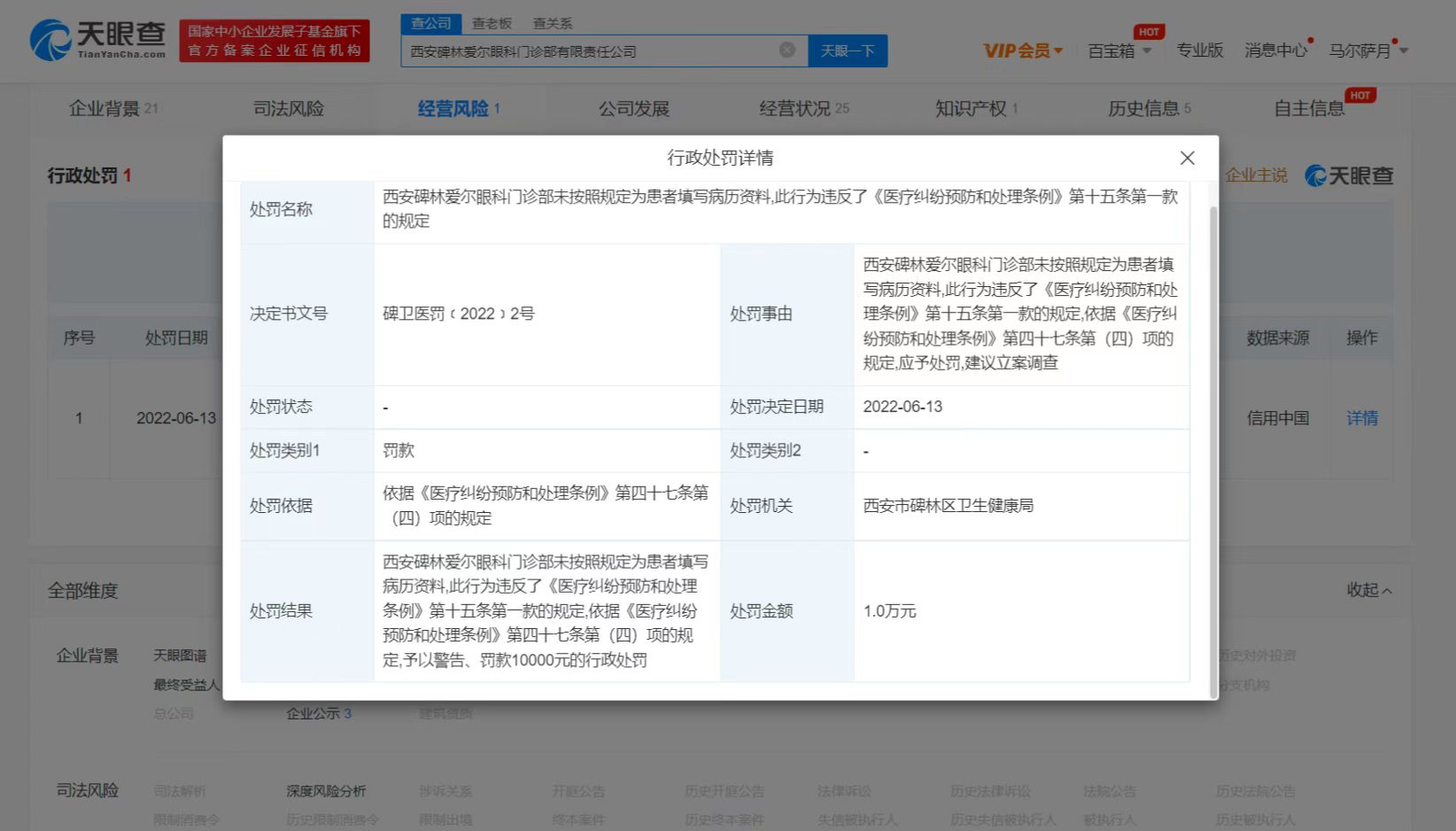Switch to the 查老板 search tab

[492, 23]
